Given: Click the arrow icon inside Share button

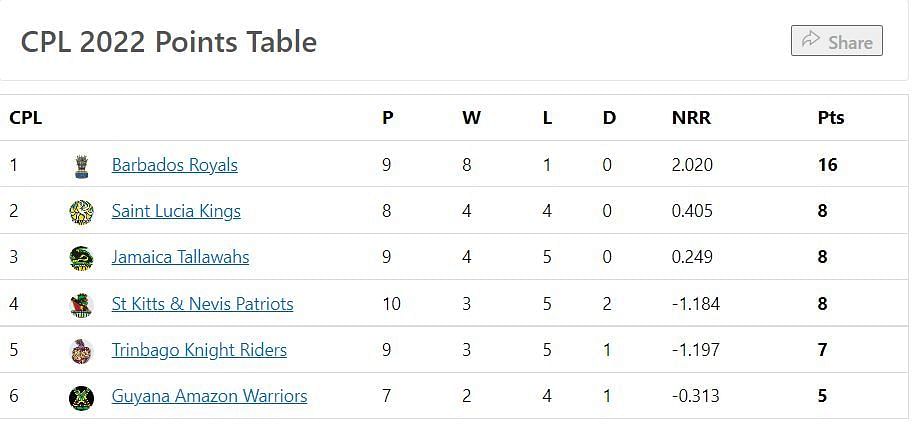Looking at the screenshot, I should 811,40.
